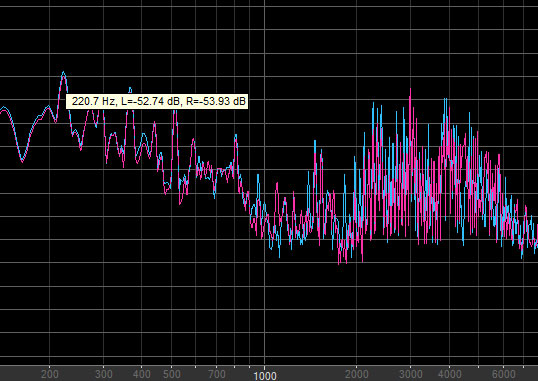Click the spectrum peak just above 500 Hz
Viewport: 538px width, 381px height.
tap(175, 112)
